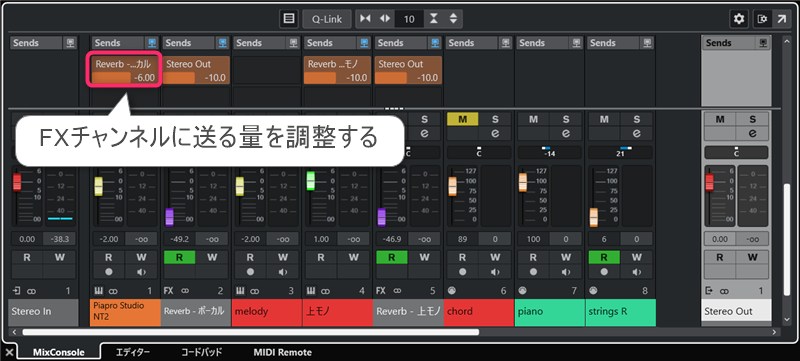Select the melody channel name label

click(267, 312)
